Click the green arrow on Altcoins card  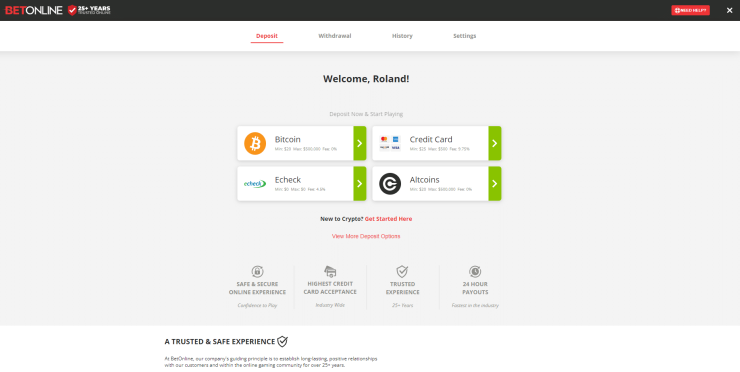point(495,184)
